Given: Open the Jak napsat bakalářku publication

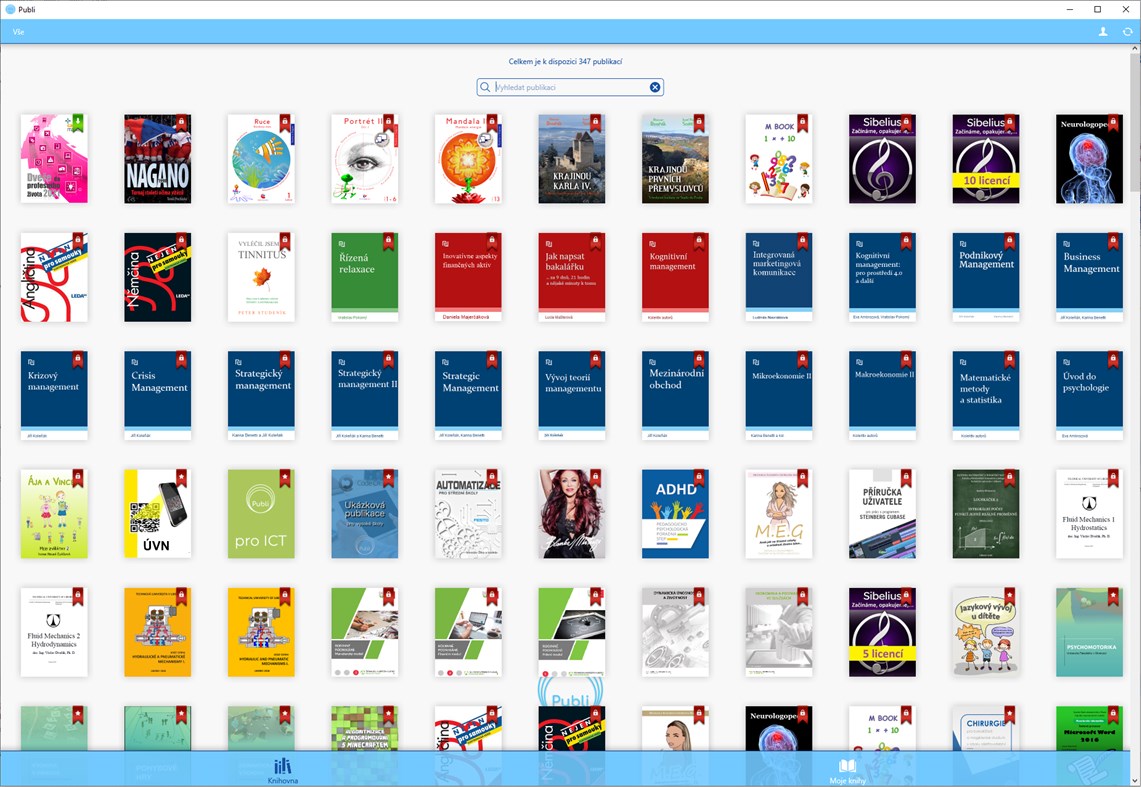Looking at the screenshot, I should pyautogui.click(x=571, y=277).
